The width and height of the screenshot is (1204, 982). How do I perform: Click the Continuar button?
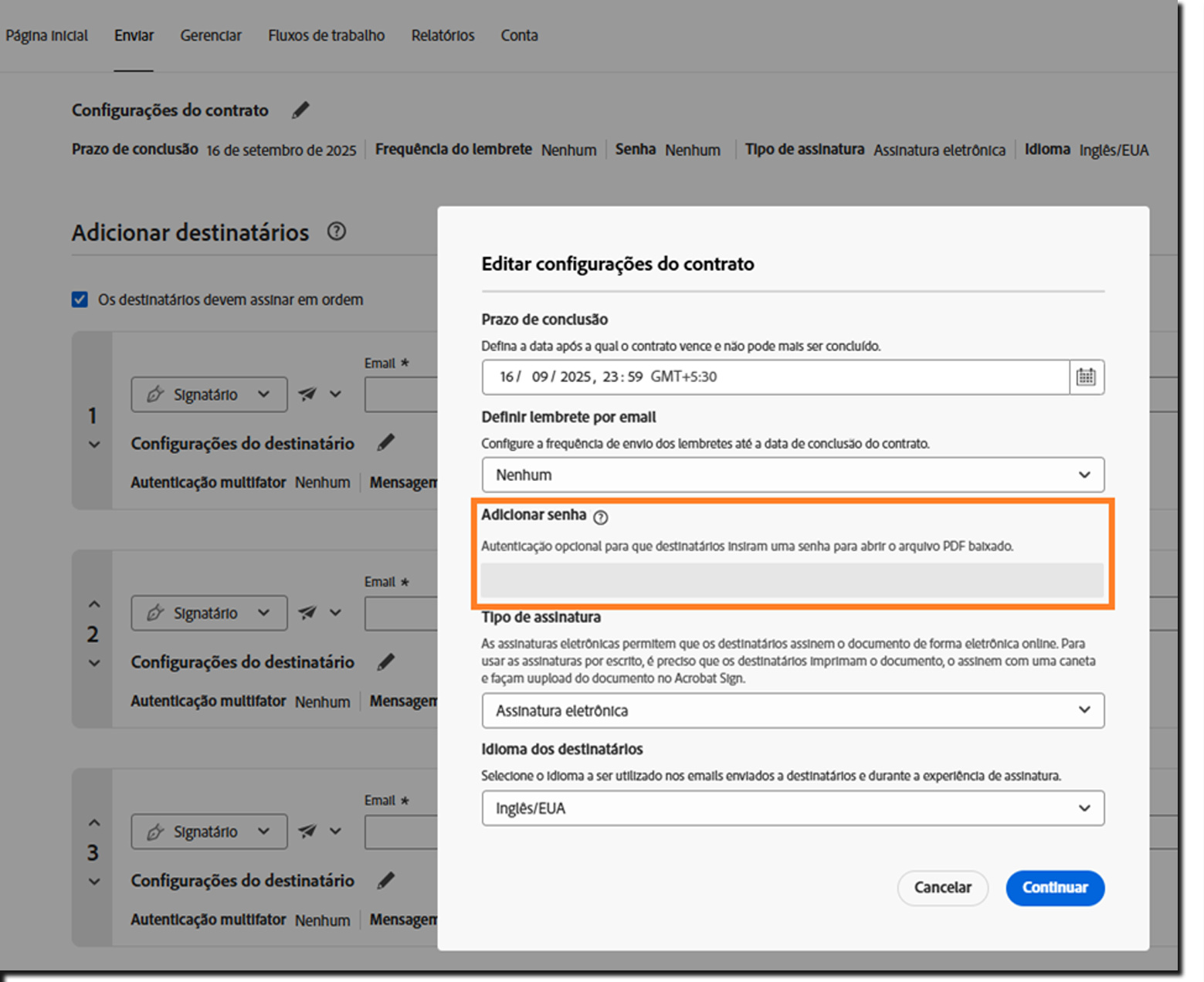[1055, 888]
